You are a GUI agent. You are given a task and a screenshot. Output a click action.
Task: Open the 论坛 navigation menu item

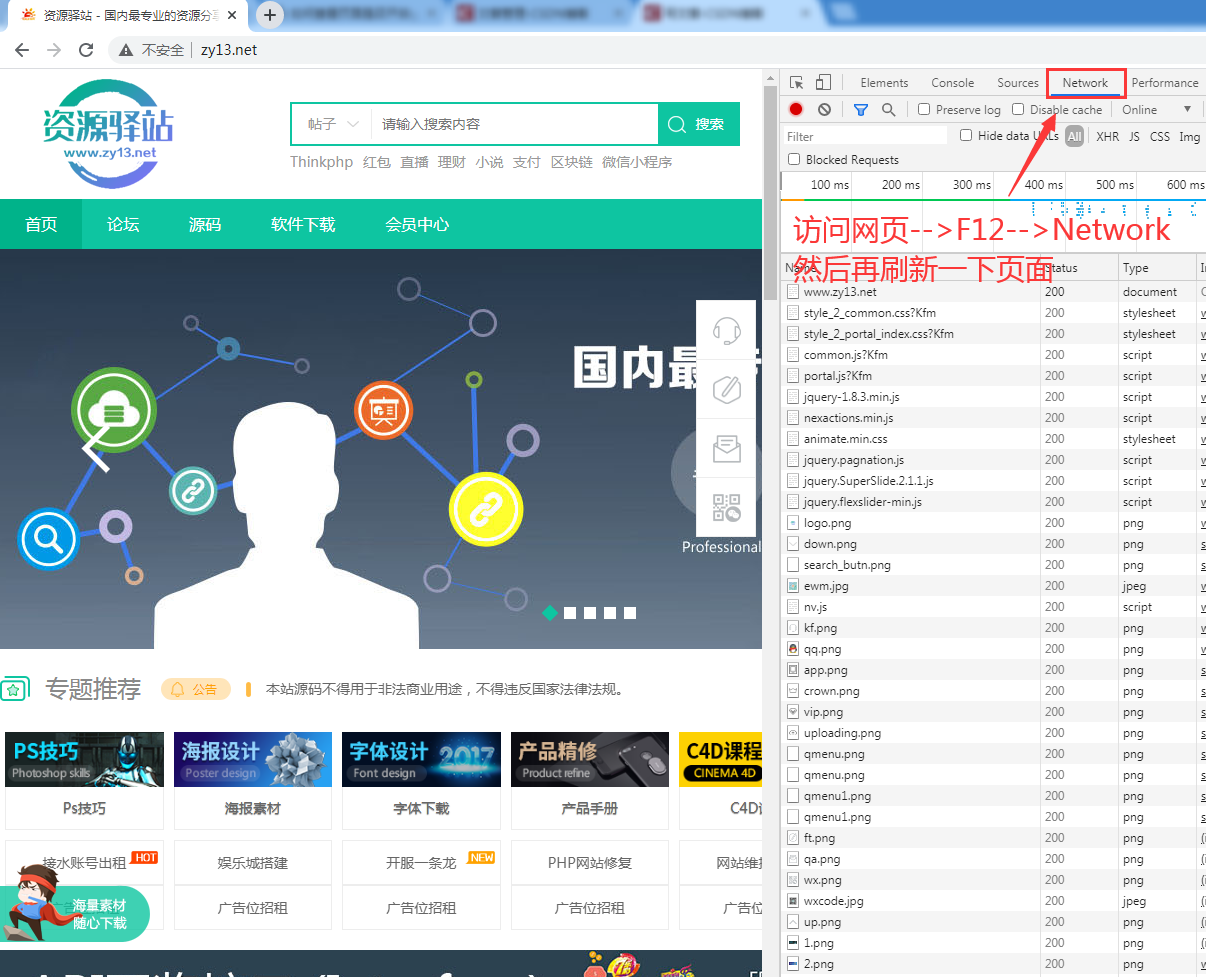point(123,224)
